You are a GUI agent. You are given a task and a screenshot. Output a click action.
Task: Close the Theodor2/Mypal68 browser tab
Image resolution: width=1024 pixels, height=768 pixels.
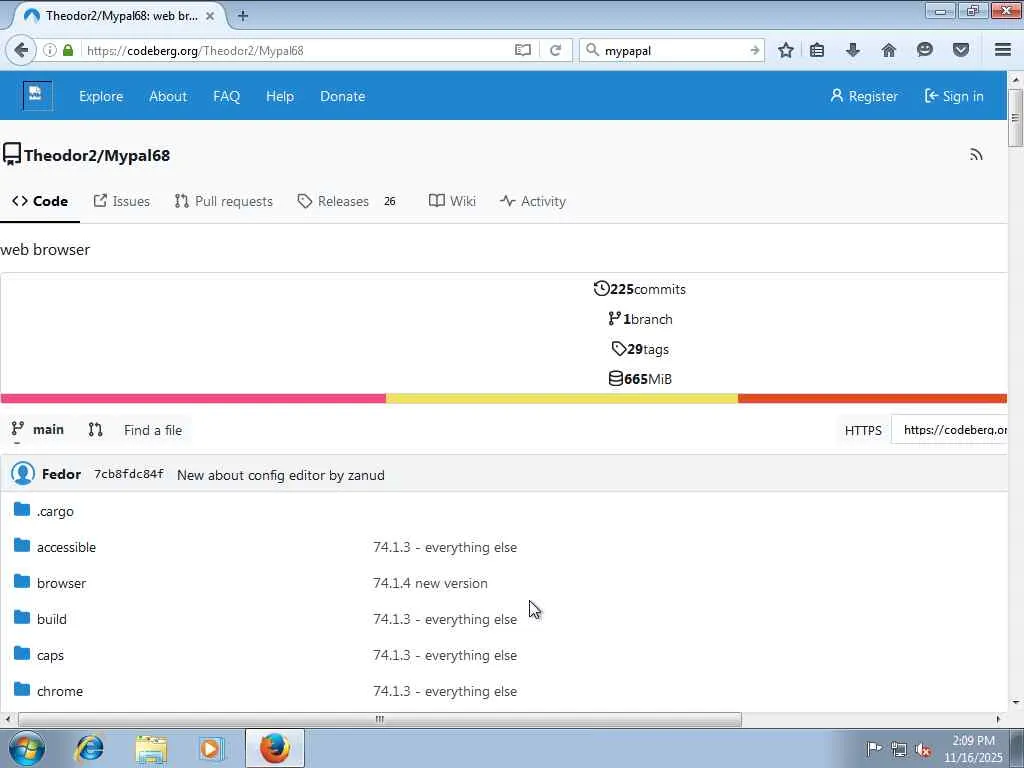(x=210, y=16)
